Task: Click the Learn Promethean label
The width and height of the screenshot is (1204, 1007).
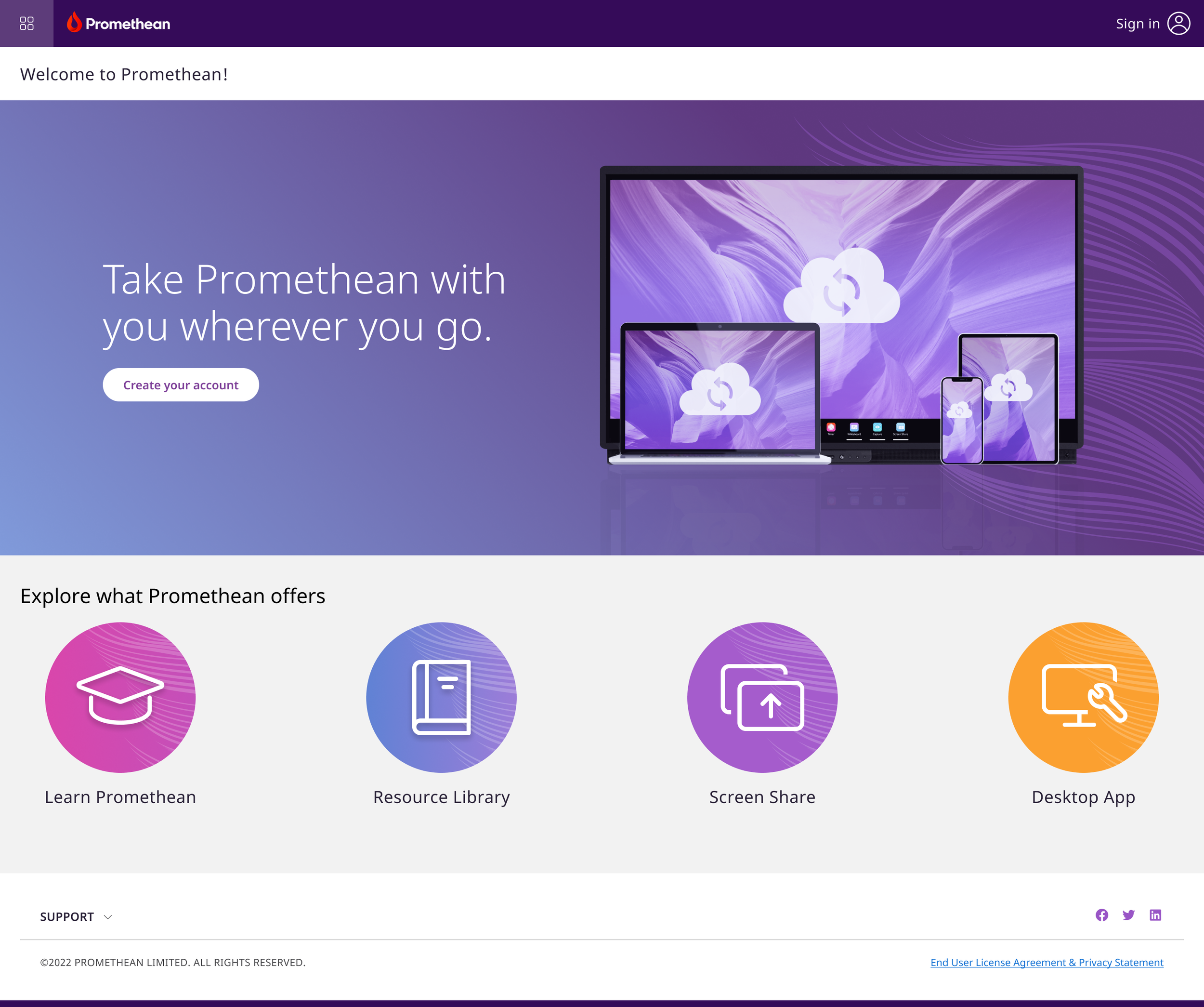Action: tap(120, 797)
